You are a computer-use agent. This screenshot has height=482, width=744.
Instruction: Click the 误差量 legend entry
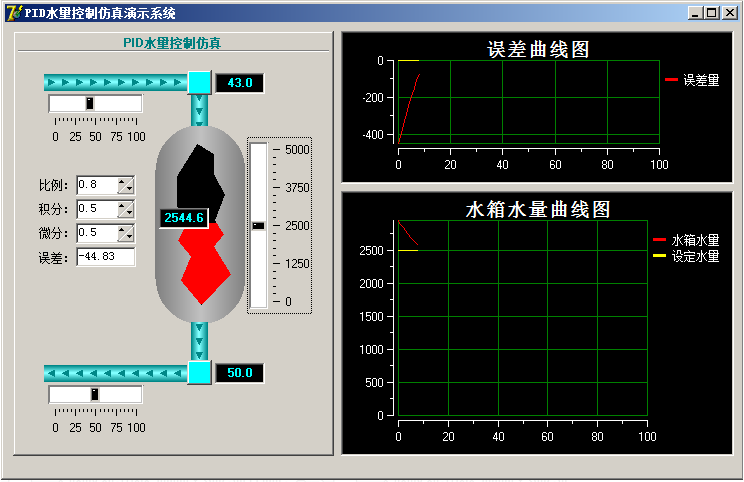point(692,80)
